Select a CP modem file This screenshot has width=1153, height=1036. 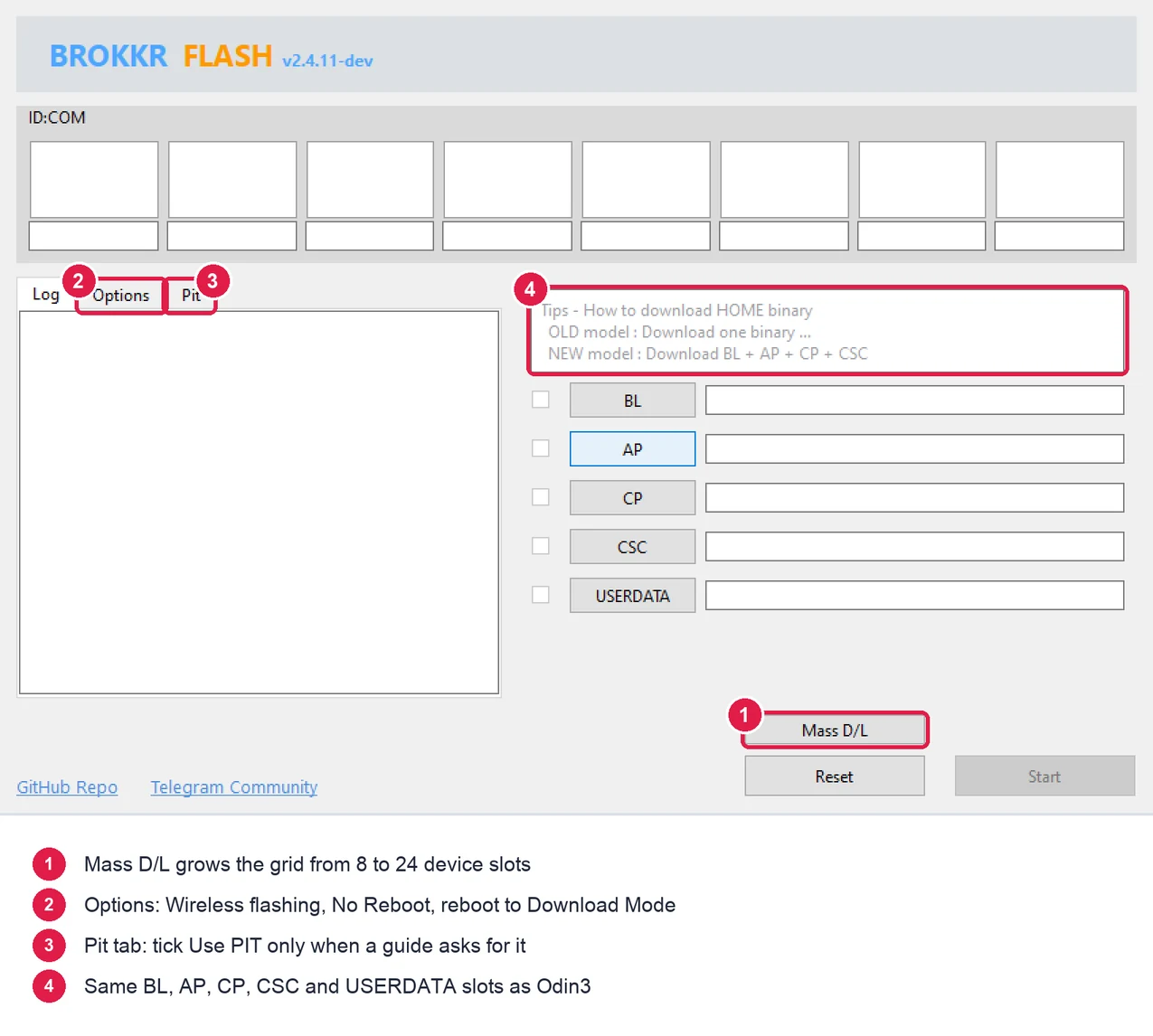[x=632, y=498]
